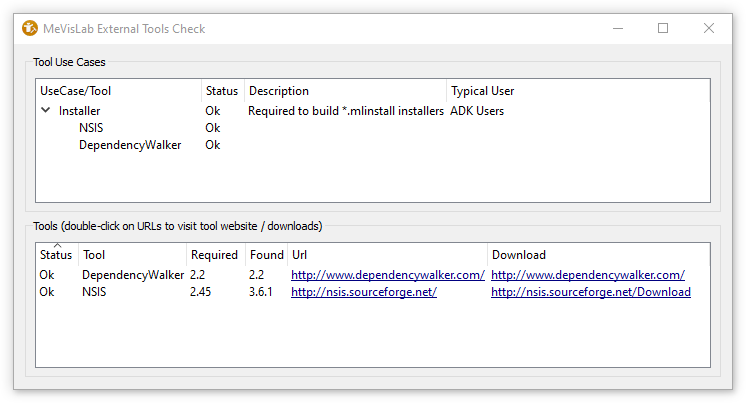Maximize the External Tools Check window
Viewport: 748px width, 406px height.
[663, 29]
